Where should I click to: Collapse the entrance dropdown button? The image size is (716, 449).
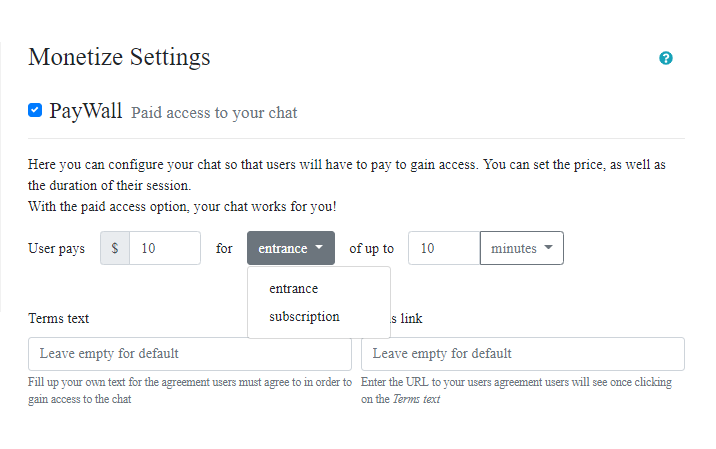coord(290,248)
